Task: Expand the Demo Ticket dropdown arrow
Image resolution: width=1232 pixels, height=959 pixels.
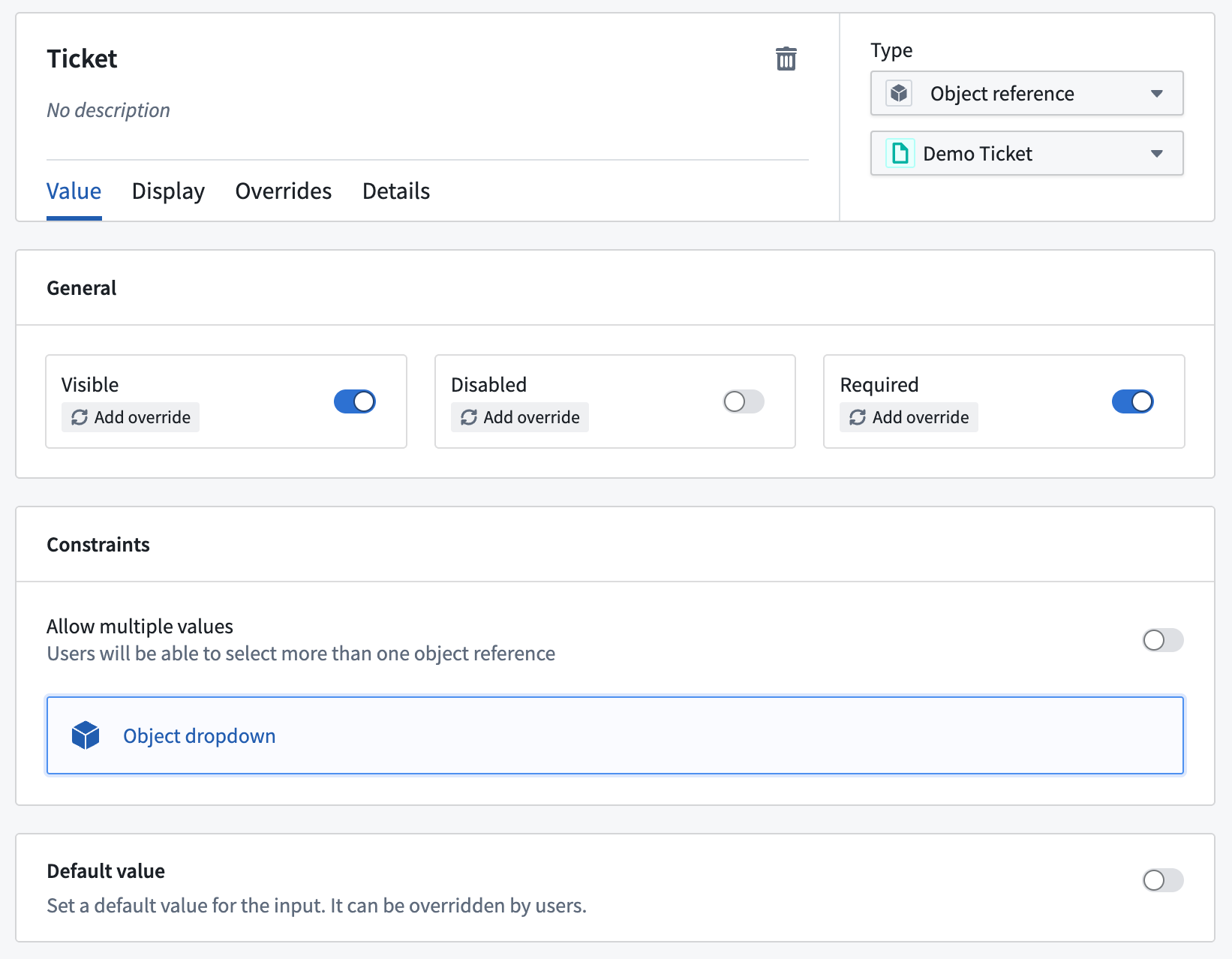Action: click(1156, 154)
